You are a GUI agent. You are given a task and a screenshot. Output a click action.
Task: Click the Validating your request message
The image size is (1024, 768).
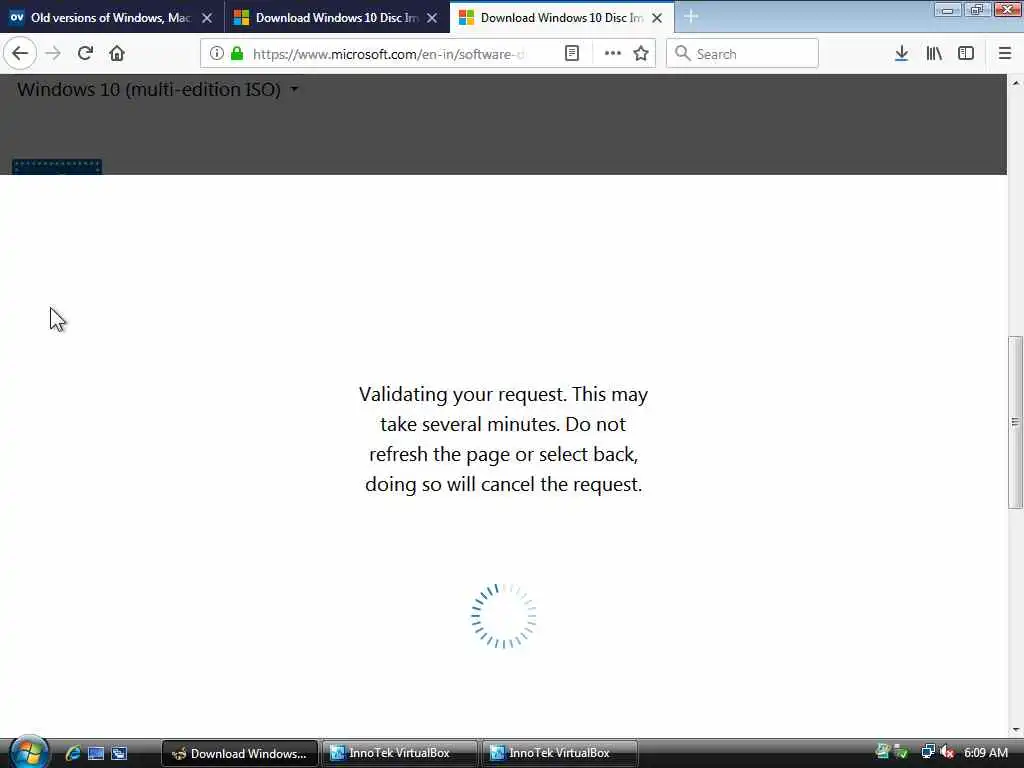click(504, 440)
